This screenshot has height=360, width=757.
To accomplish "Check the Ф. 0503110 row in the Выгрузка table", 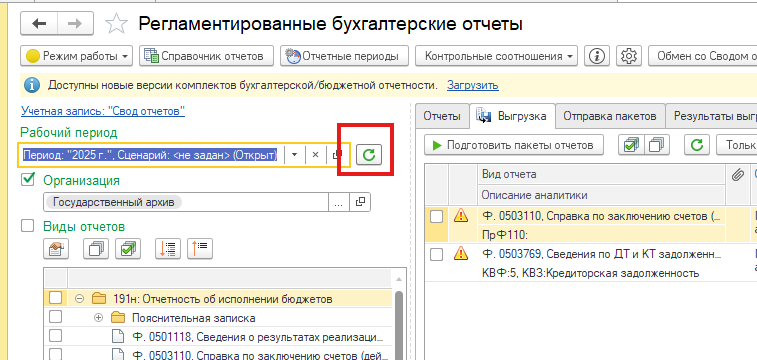I will 436,217.
